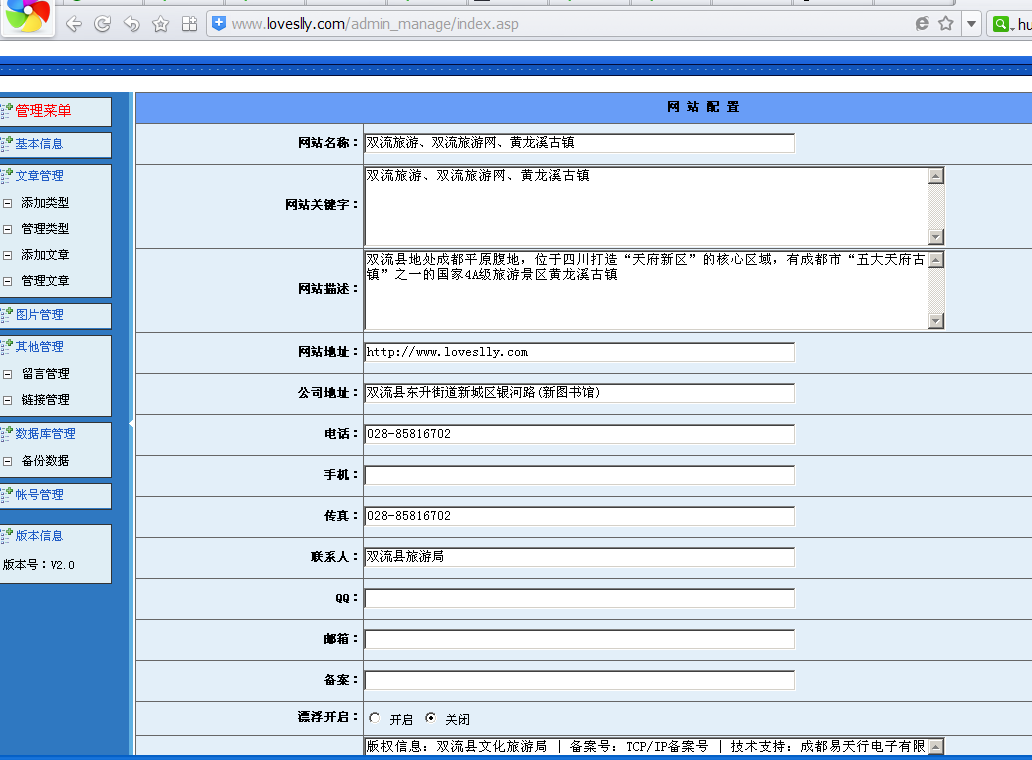
Task: Go to 添加类型 page
Action: point(45,203)
